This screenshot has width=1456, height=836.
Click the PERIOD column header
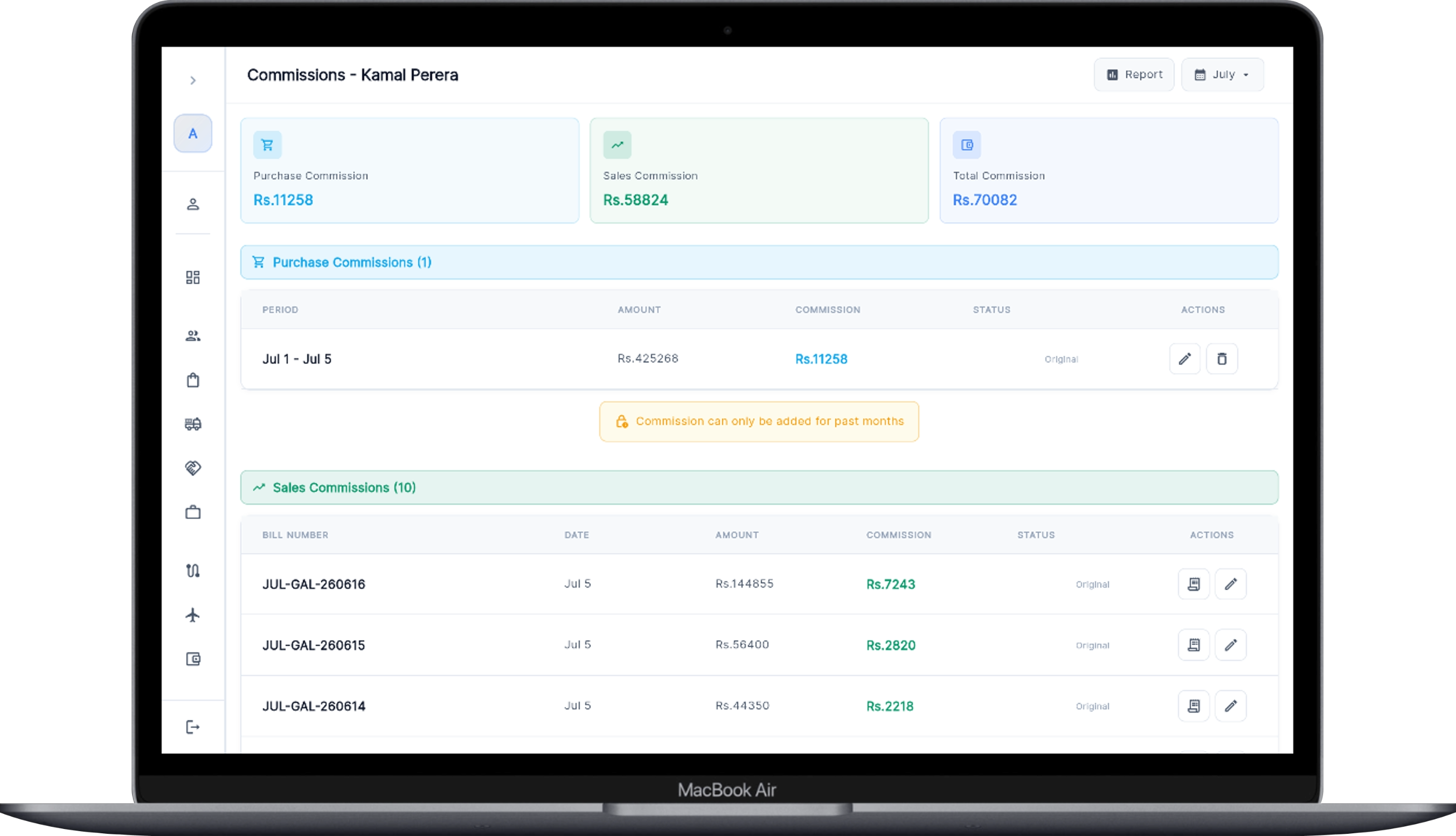280,310
